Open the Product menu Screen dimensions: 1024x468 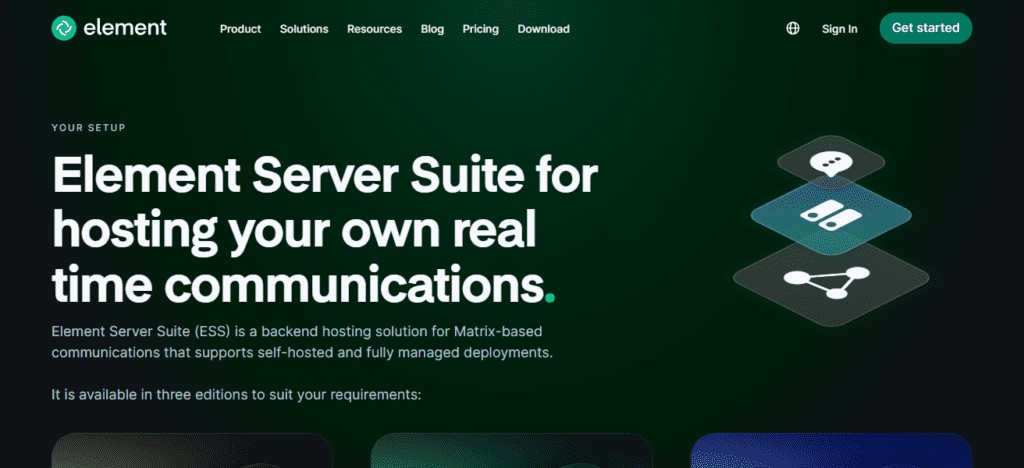[240, 29]
